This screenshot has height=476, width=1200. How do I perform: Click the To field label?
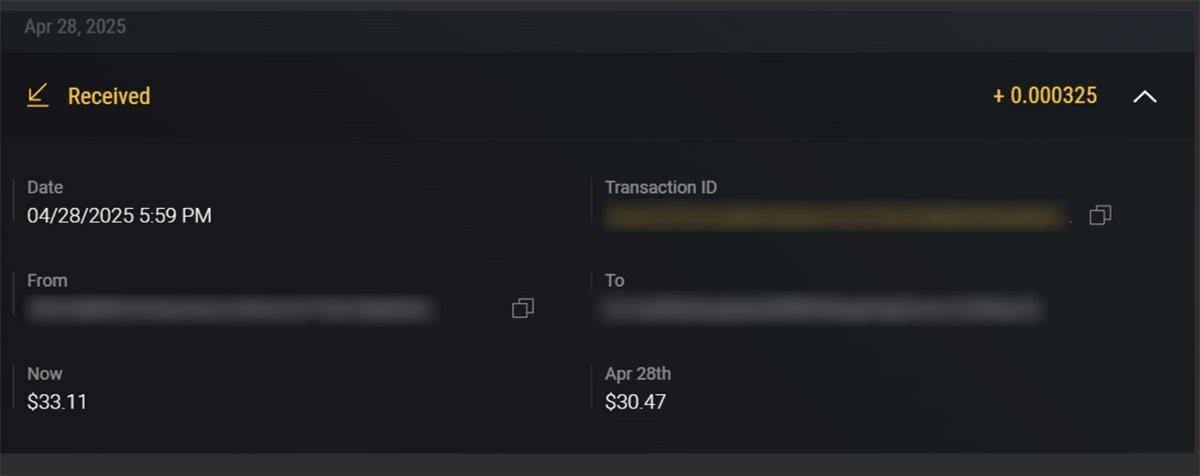(614, 280)
